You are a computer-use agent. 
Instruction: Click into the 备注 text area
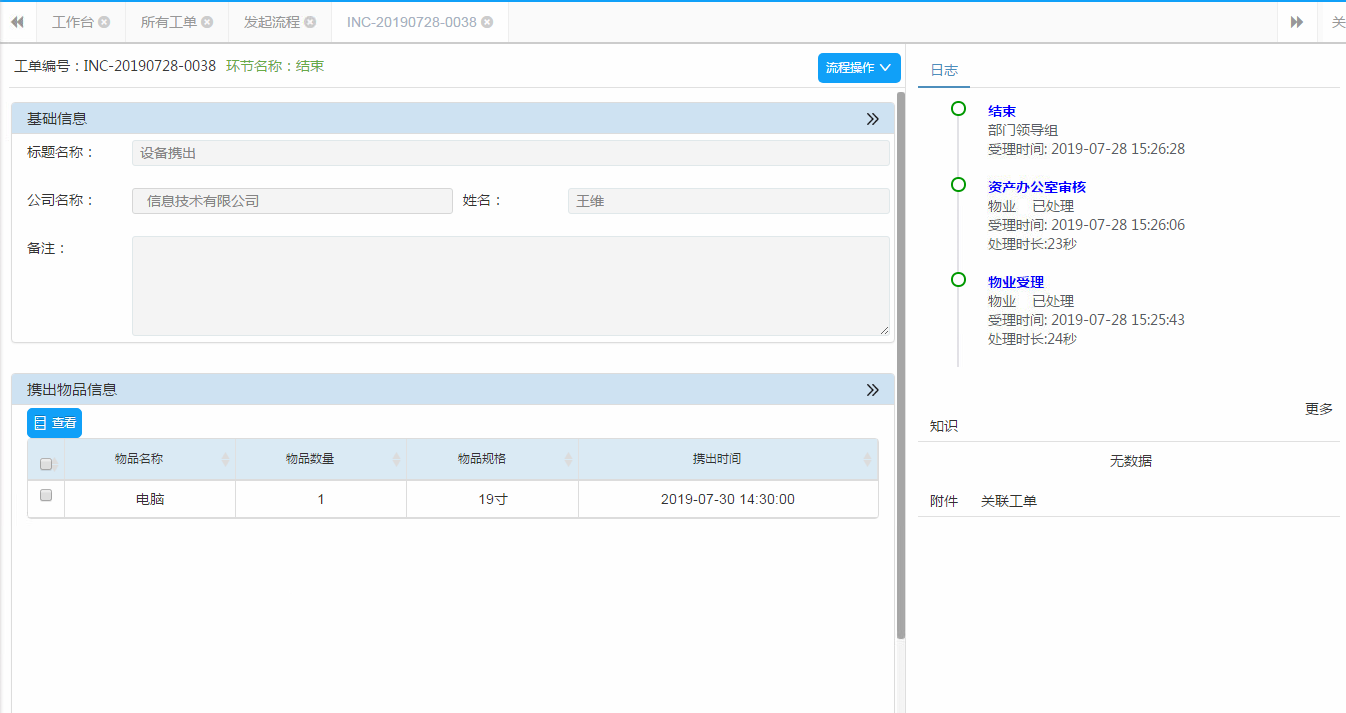[x=510, y=286]
